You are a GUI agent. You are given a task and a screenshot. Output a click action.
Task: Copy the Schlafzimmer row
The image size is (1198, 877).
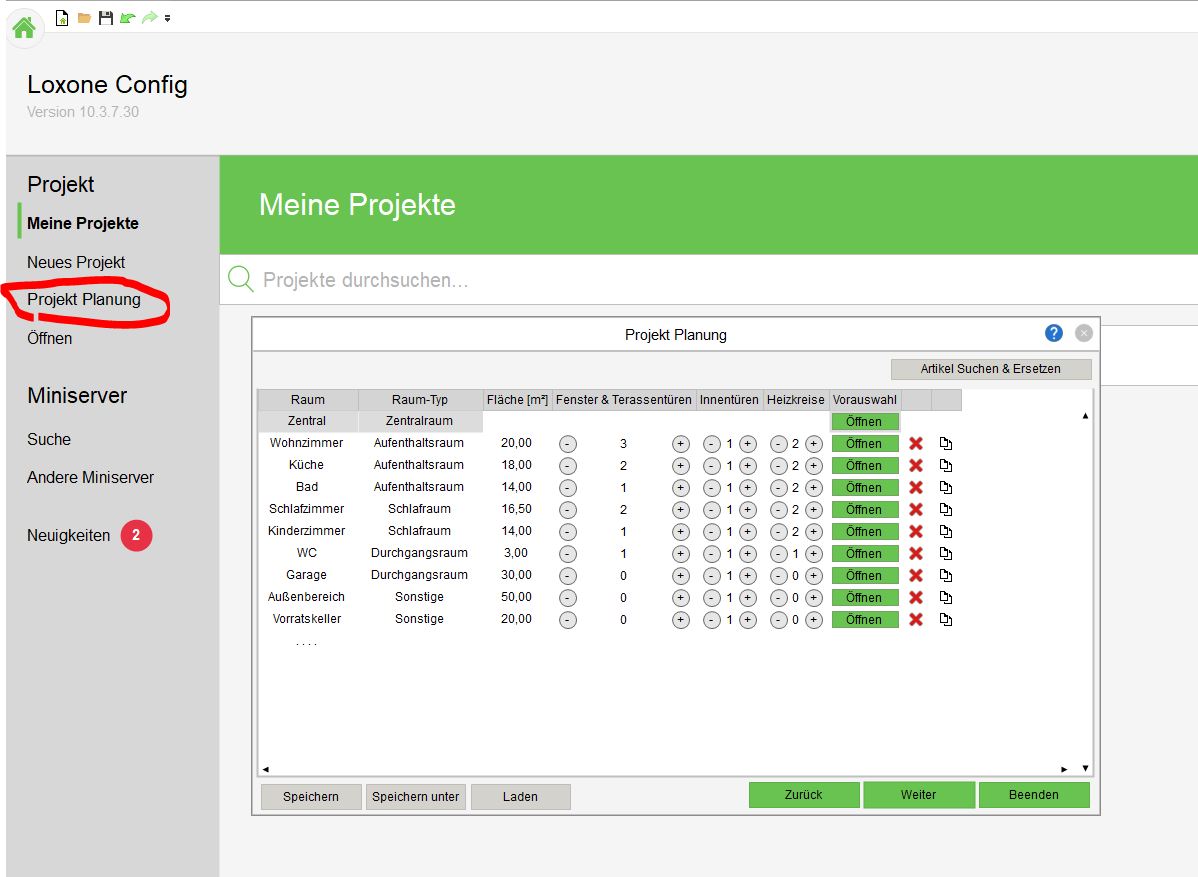point(946,510)
